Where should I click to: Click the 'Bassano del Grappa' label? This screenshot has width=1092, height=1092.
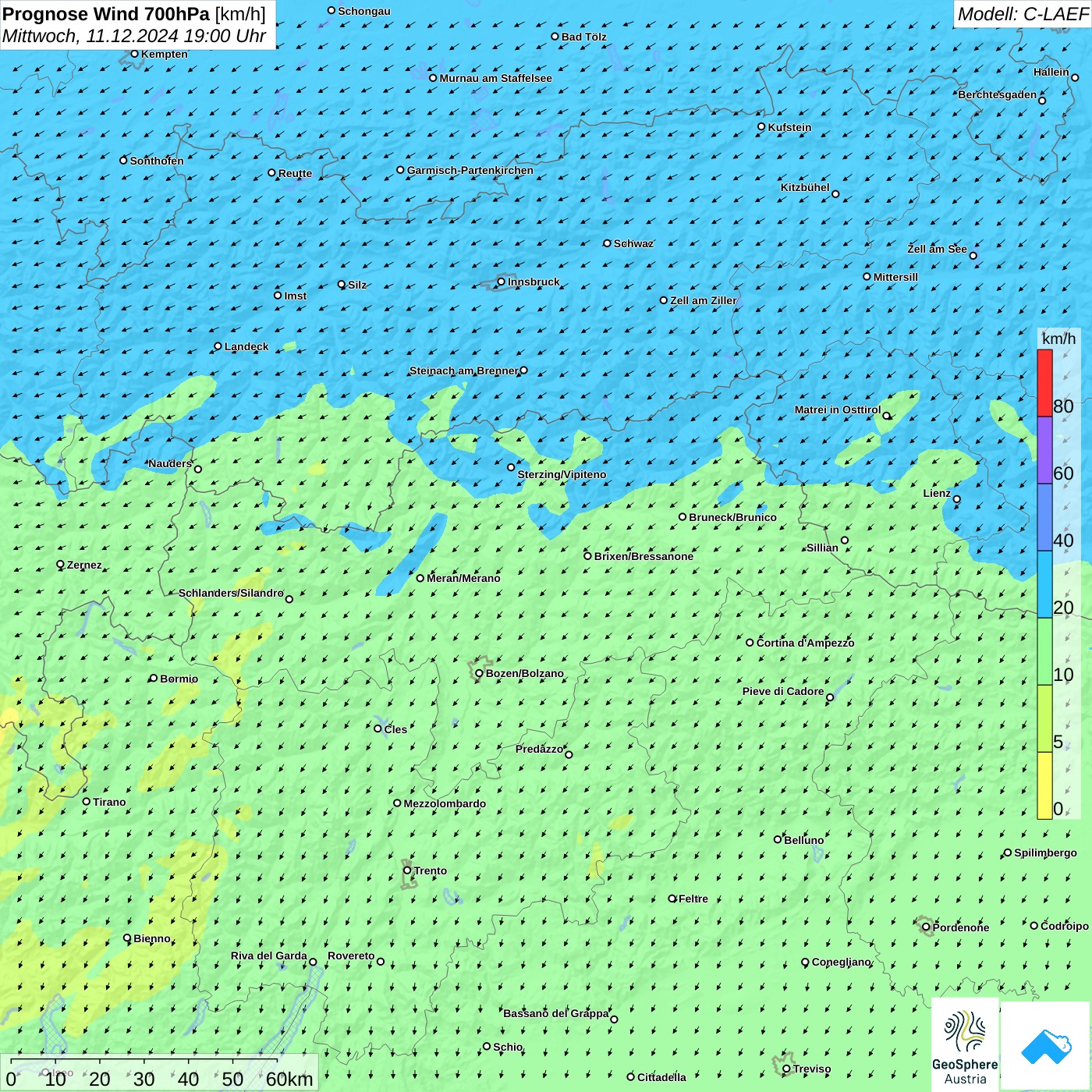(x=555, y=1013)
